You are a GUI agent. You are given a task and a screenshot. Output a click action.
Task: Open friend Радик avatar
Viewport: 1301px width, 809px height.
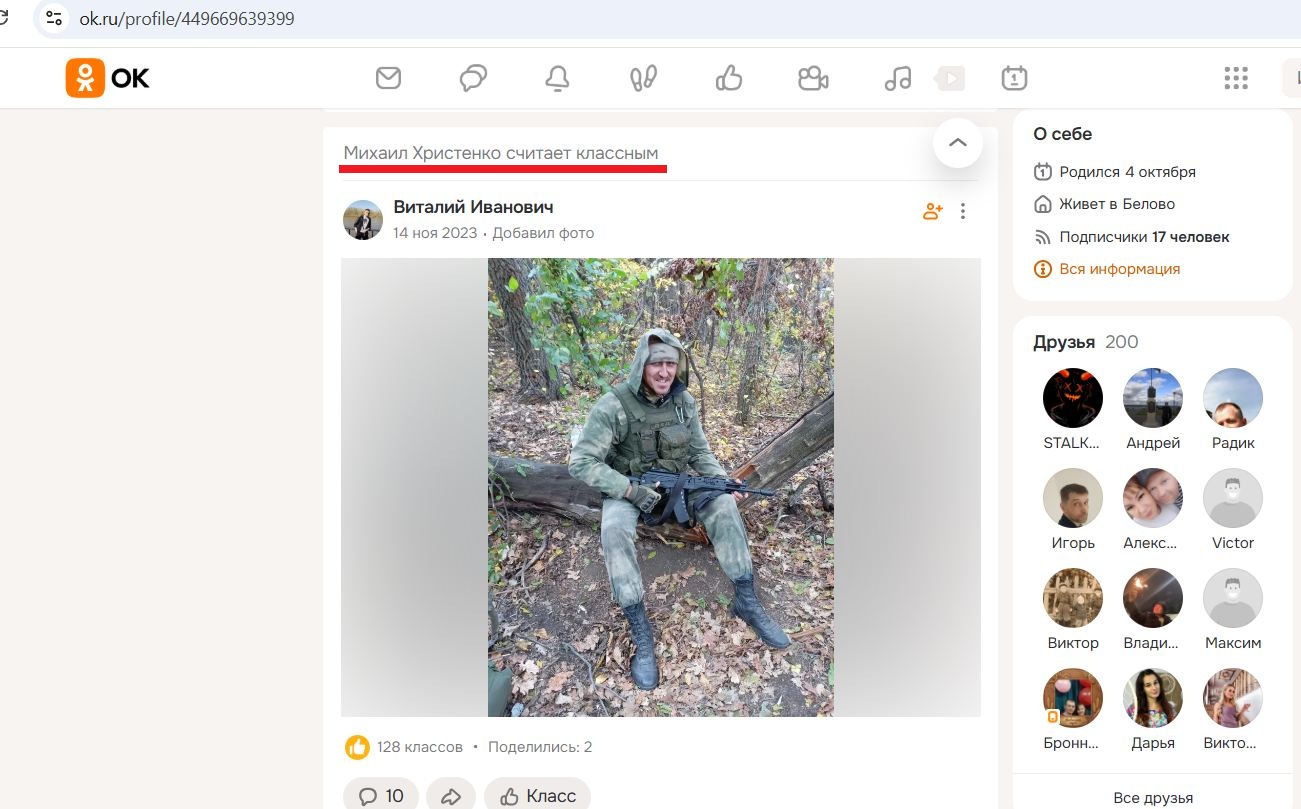1233,398
